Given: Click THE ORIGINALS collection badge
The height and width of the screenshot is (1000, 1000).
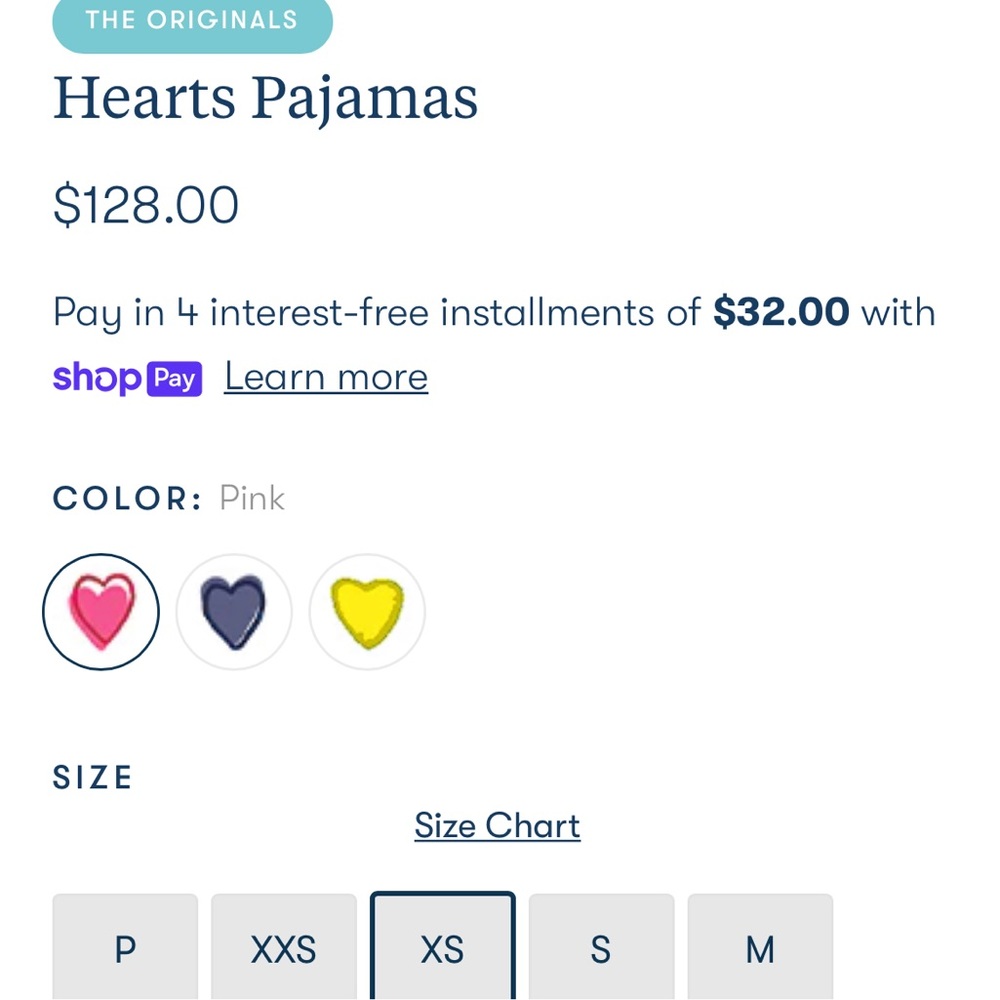Looking at the screenshot, I should (x=192, y=18).
